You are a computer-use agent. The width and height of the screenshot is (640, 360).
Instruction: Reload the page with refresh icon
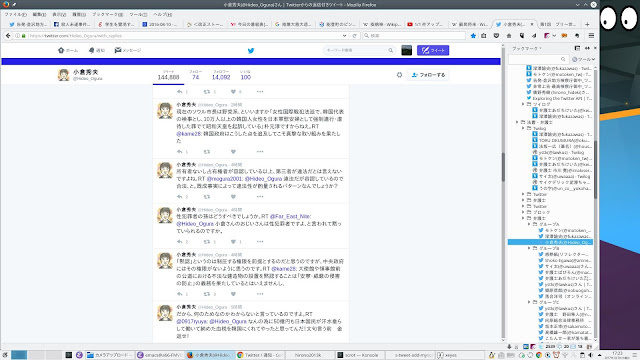tap(354, 36)
